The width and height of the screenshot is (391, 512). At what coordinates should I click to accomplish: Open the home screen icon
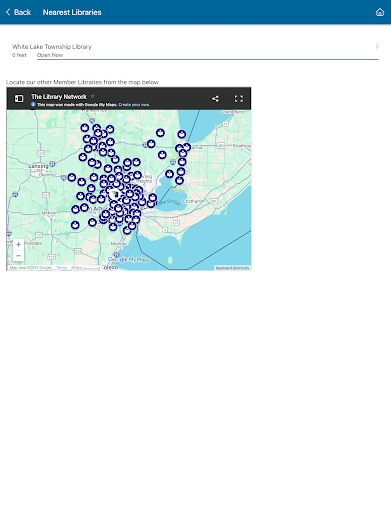(380, 12)
